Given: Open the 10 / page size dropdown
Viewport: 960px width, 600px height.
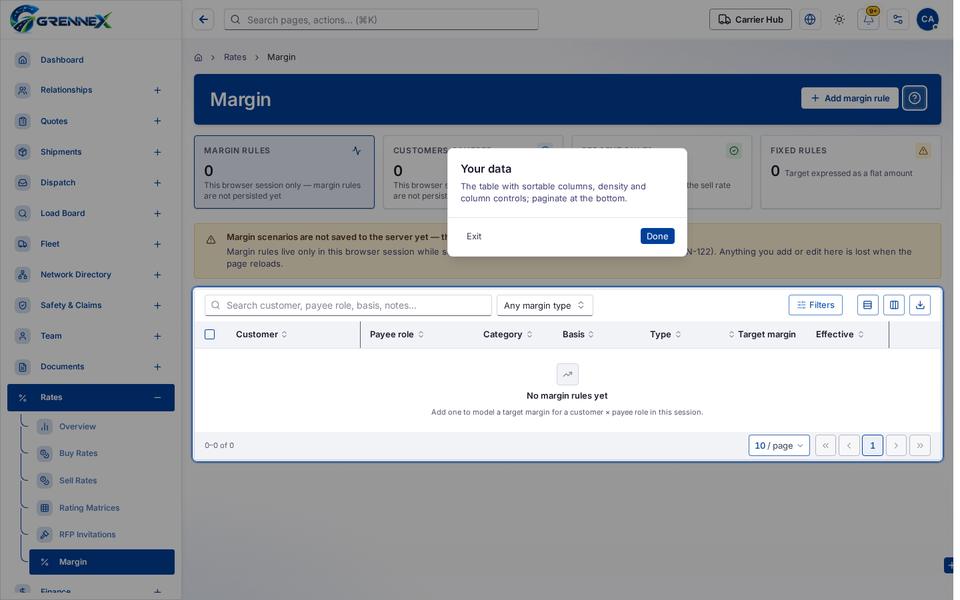Looking at the screenshot, I should (x=779, y=445).
